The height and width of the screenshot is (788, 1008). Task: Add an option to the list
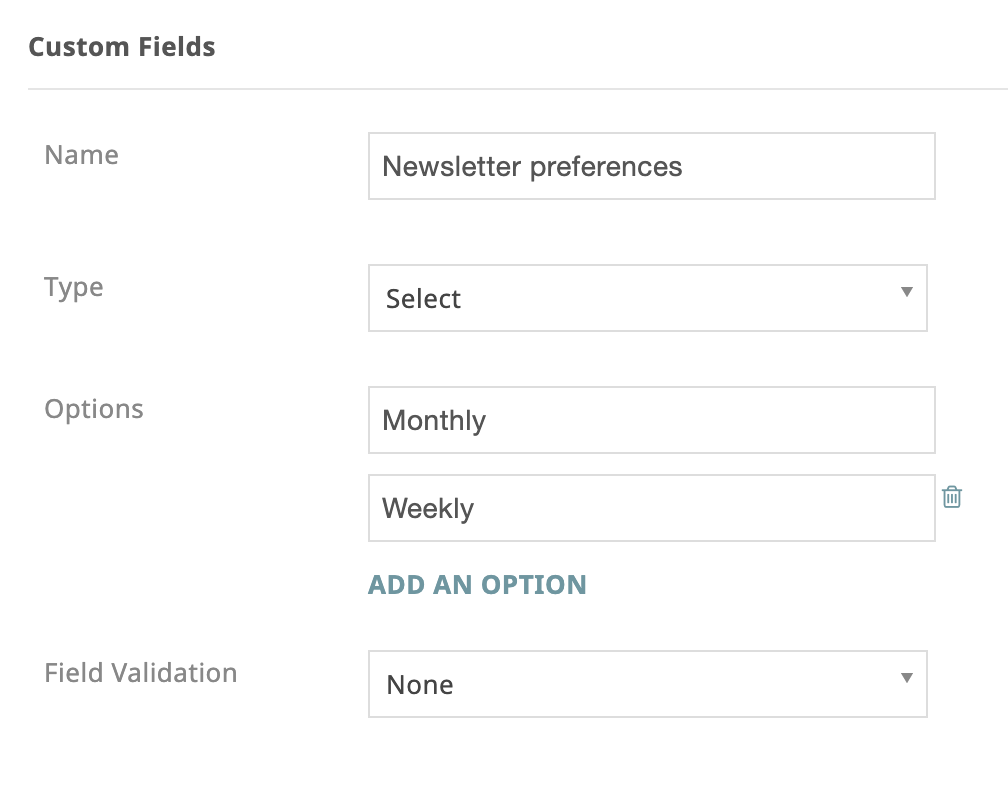(x=477, y=585)
